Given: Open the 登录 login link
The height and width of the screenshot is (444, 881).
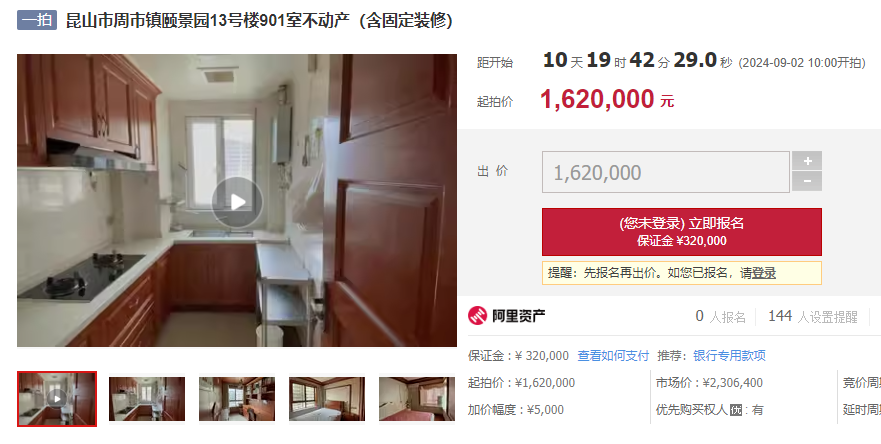Looking at the screenshot, I should pyautogui.click(x=764, y=273).
